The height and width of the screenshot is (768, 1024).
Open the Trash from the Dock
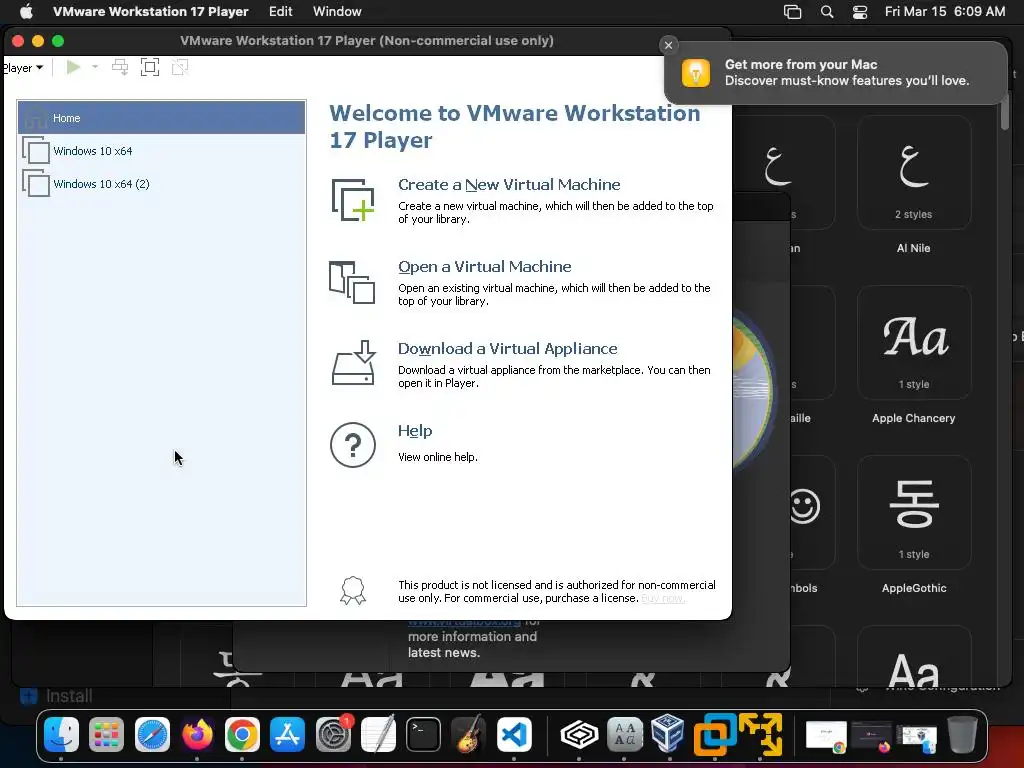click(x=962, y=735)
